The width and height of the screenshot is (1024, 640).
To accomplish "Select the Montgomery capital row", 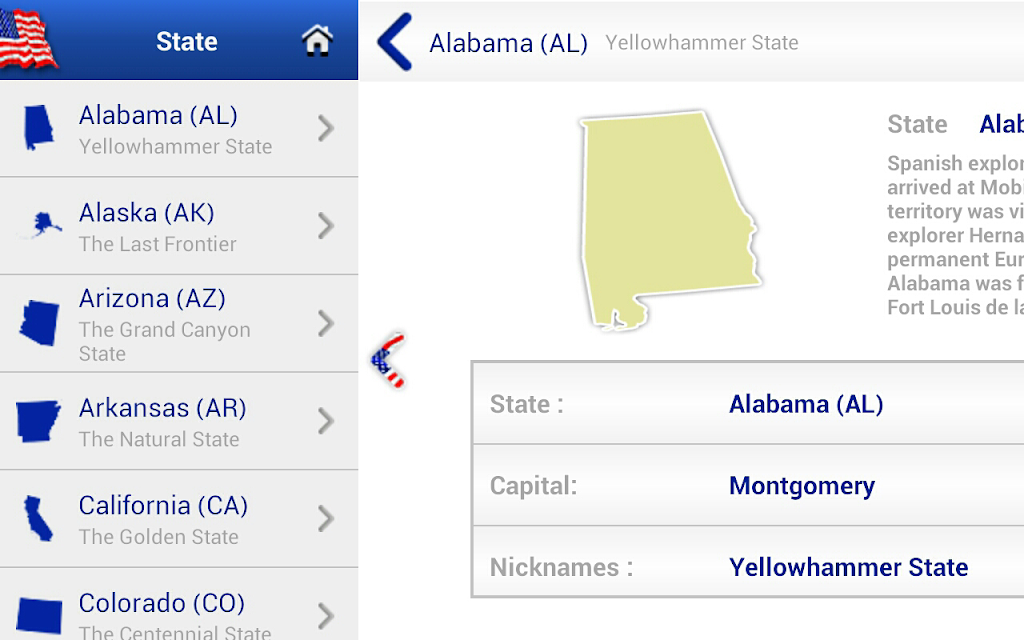I will [748, 485].
